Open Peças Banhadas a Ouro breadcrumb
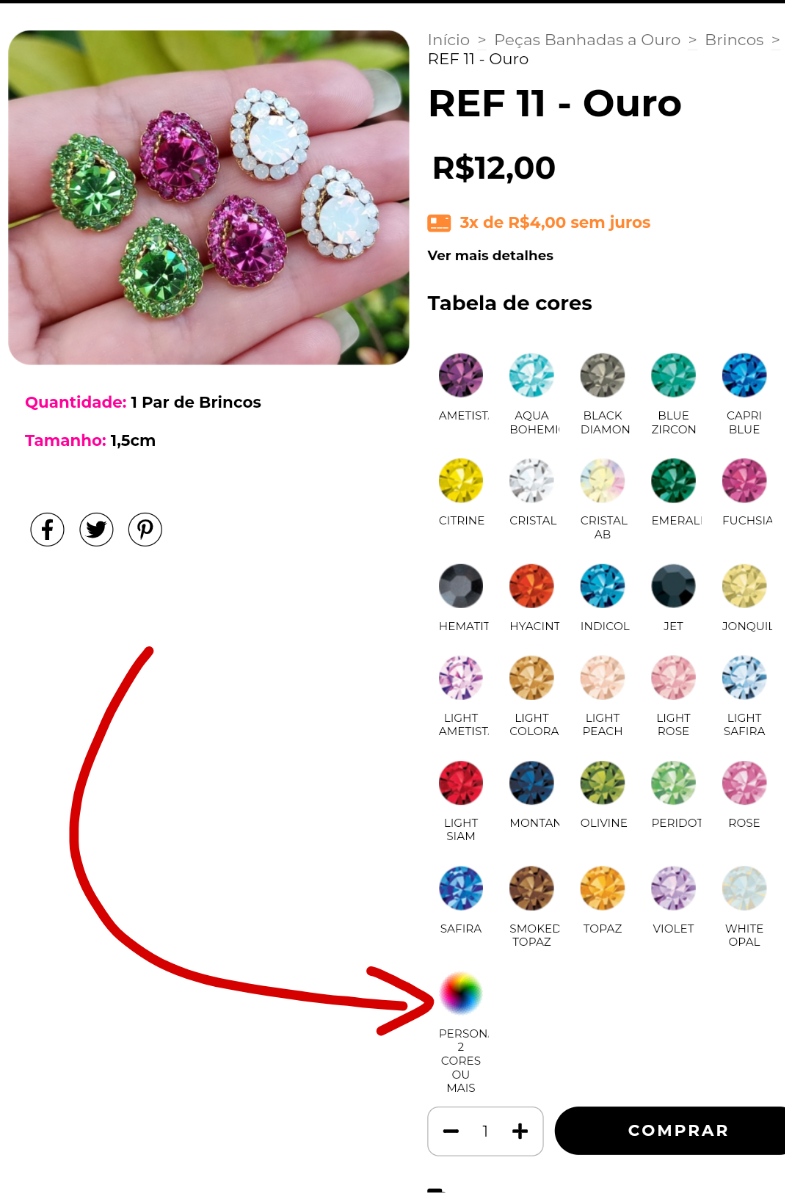This screenshot has width=789, height=1193. 587,40
